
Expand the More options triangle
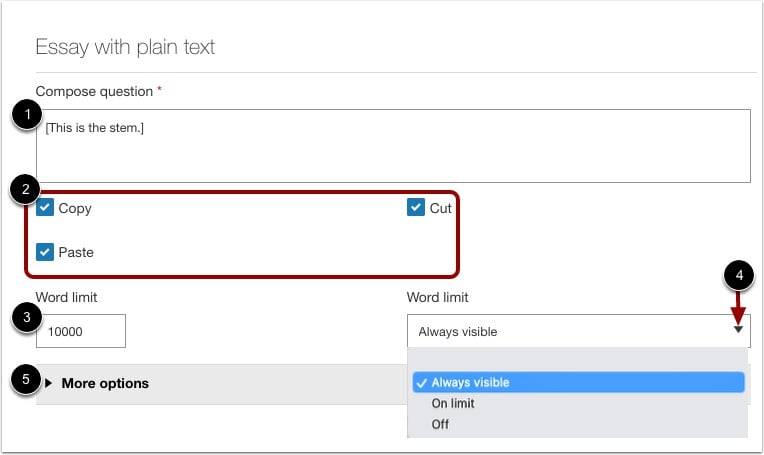pos(48,383)
